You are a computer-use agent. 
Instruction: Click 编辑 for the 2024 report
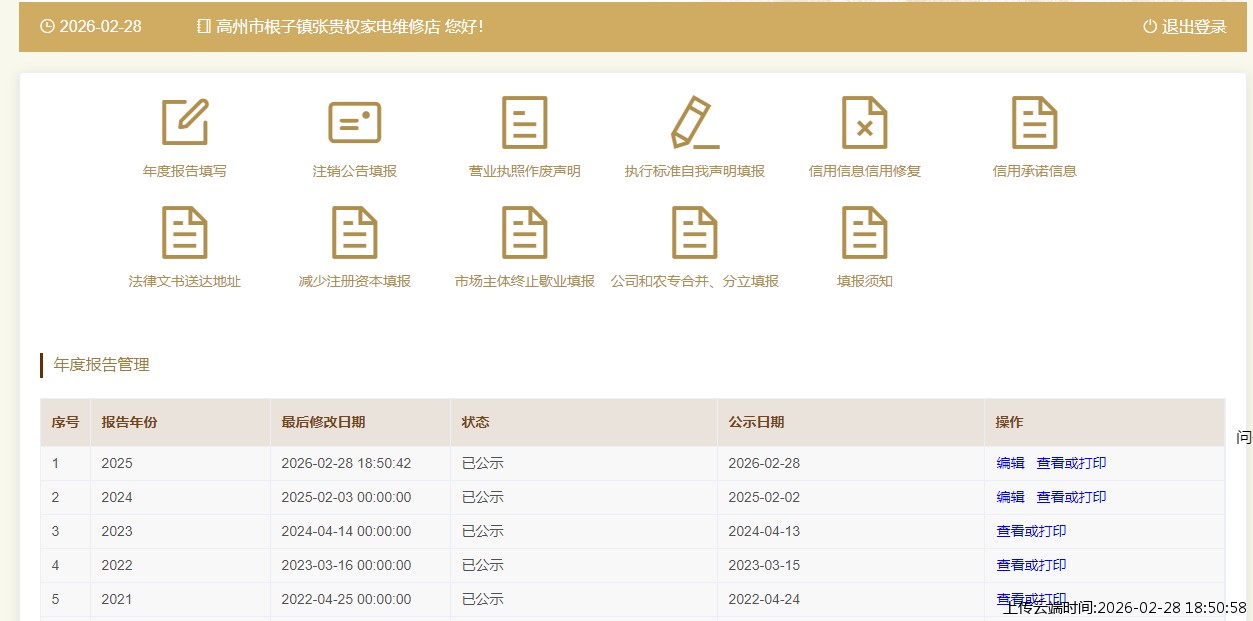click(x=1010, y=497)
